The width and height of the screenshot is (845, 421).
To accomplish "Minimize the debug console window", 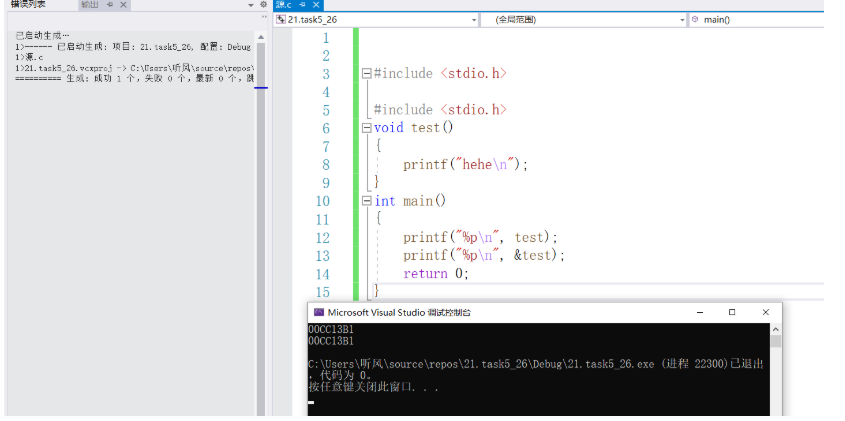I will point(699,312).
